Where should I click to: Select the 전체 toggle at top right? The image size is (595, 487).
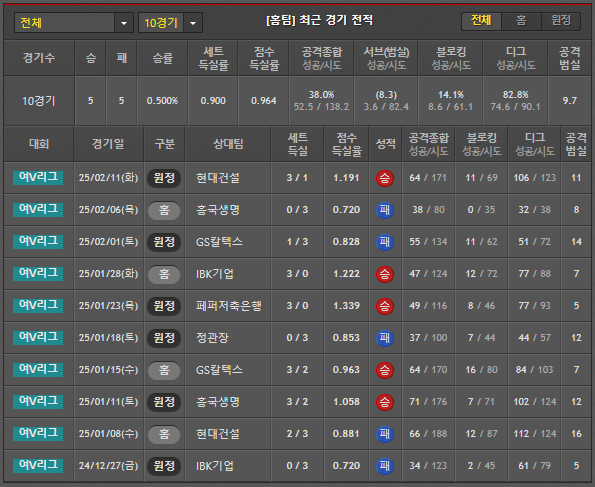(x=481, y=21)
